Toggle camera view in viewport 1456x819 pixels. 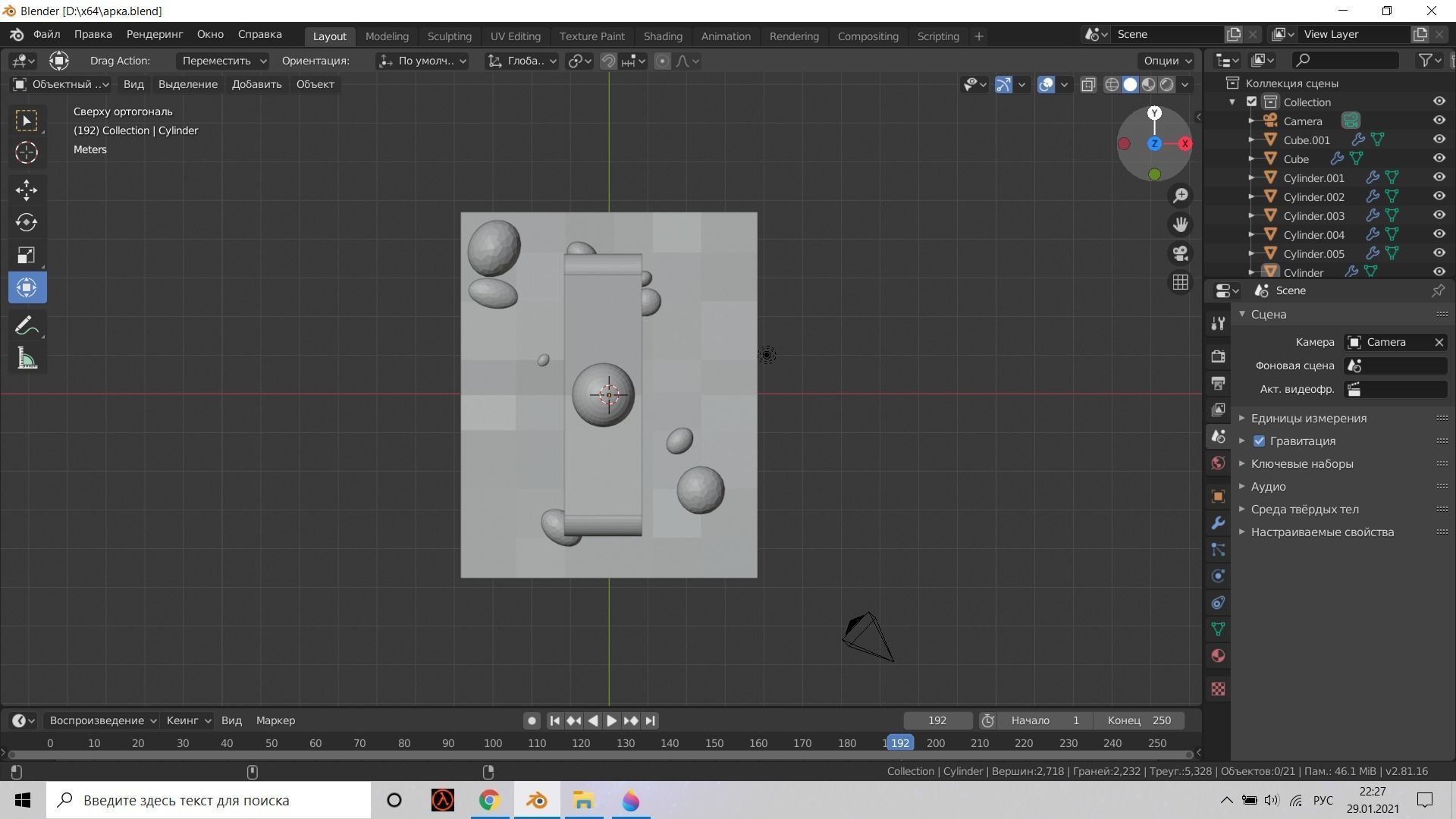click(x=1180, y=253)
